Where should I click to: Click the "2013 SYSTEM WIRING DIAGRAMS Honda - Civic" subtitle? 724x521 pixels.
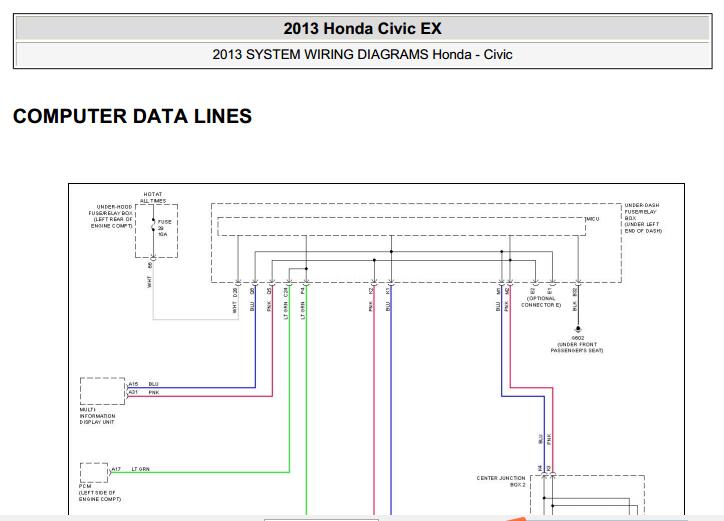(362, 55)
